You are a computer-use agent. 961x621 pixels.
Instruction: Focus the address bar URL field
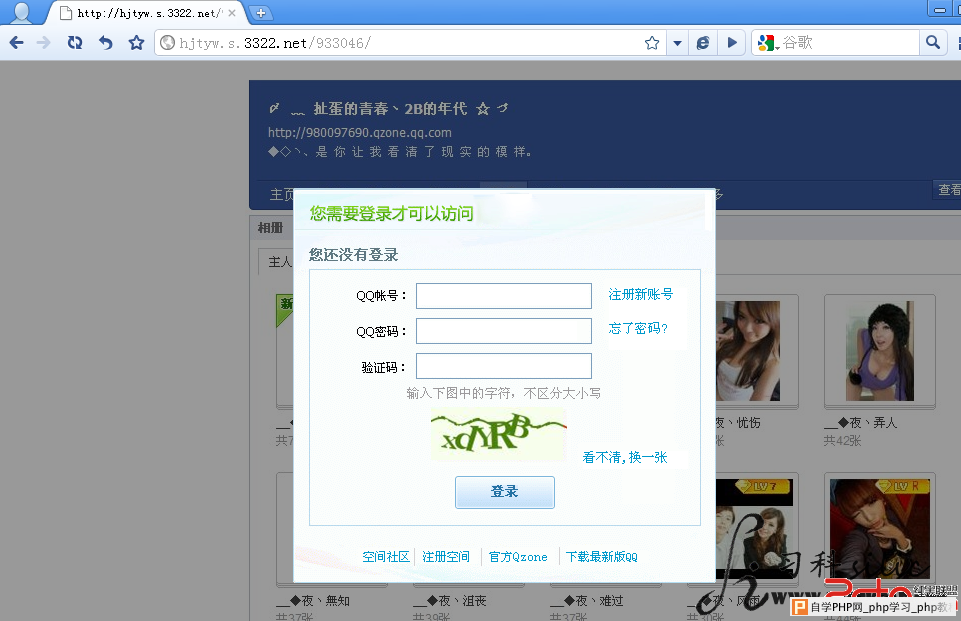pos(408,43)
